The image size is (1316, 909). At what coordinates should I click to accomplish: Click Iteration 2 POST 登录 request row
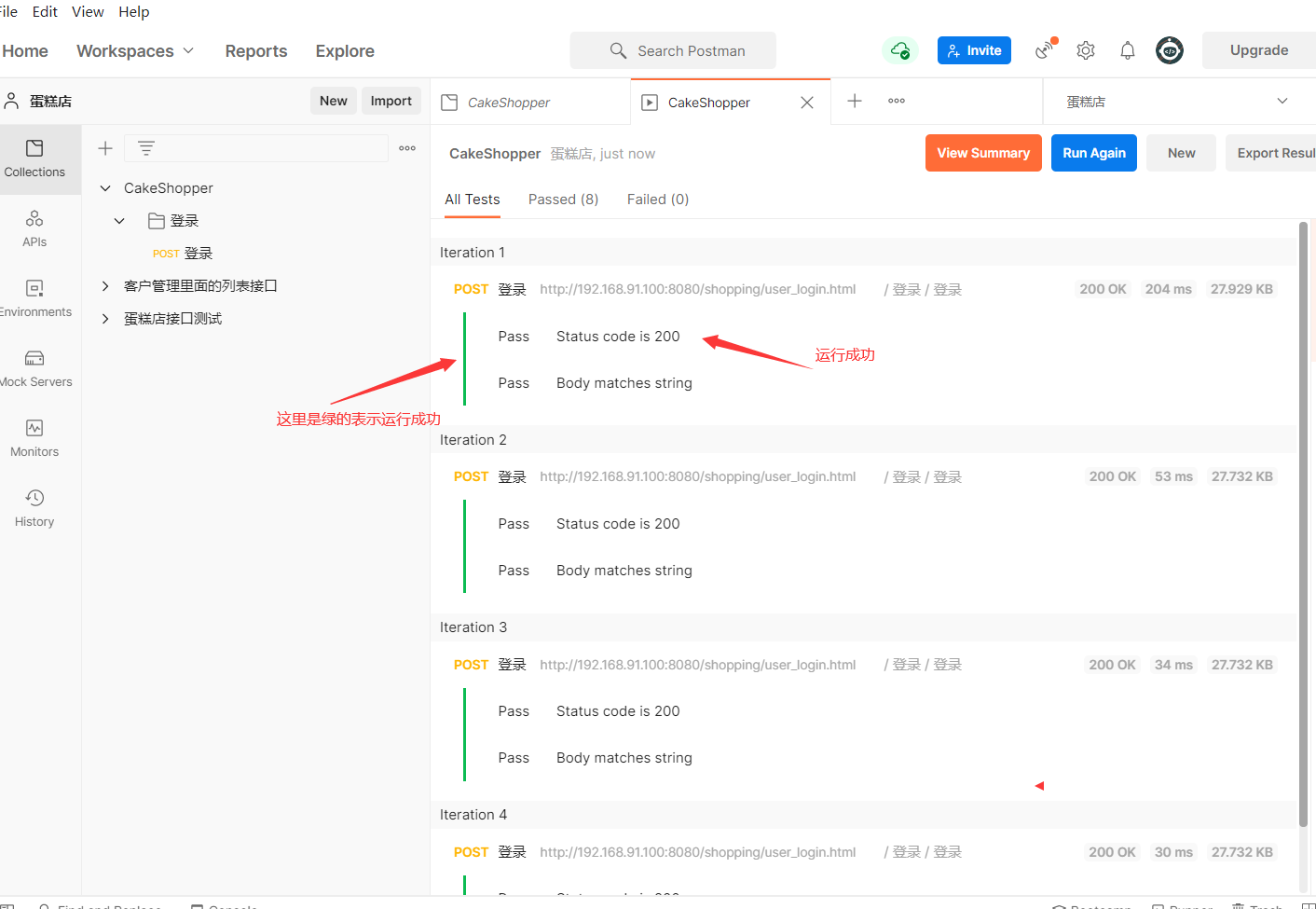864,477
